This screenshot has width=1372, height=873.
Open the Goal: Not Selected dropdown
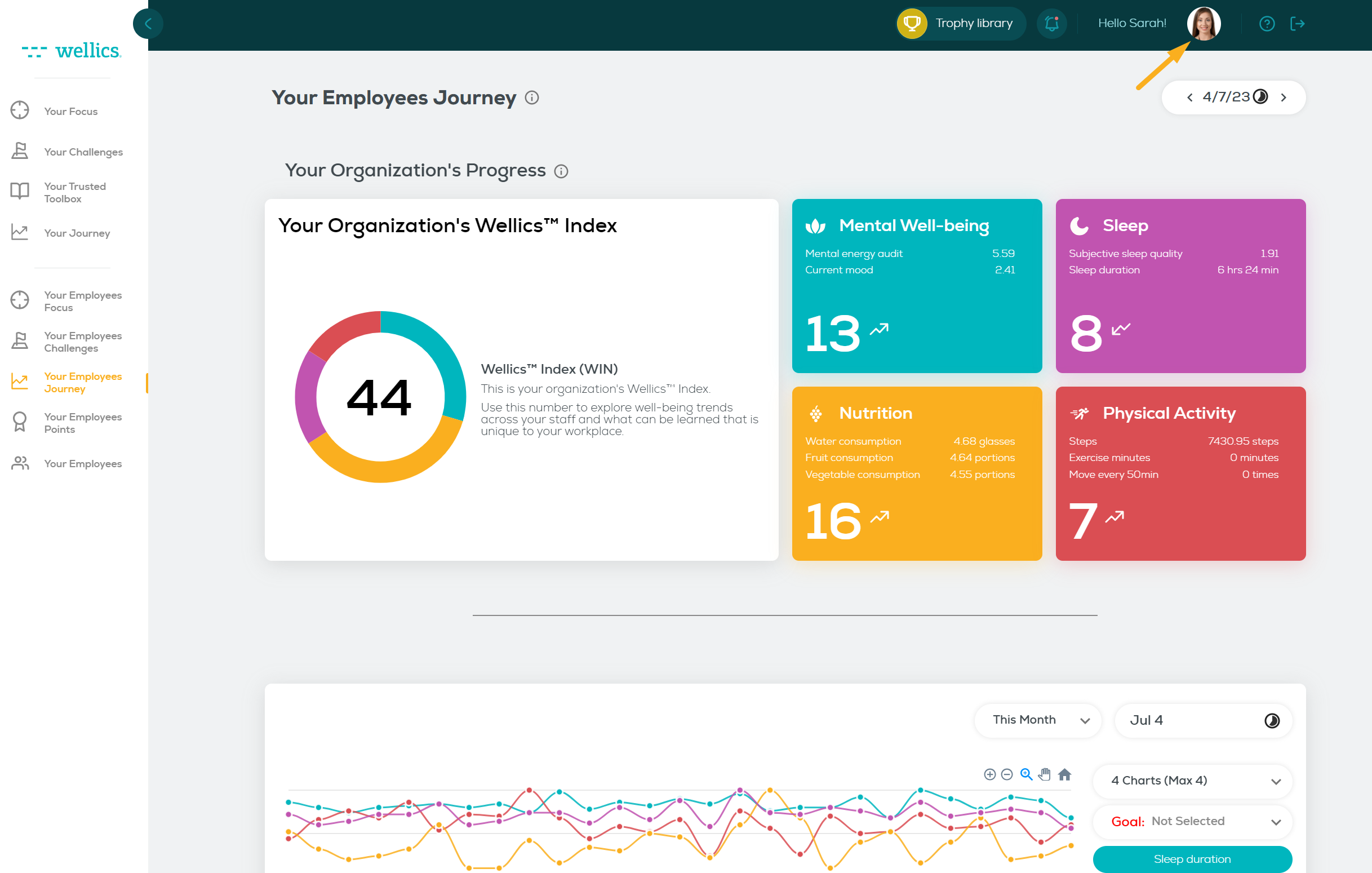point(1192,821)
